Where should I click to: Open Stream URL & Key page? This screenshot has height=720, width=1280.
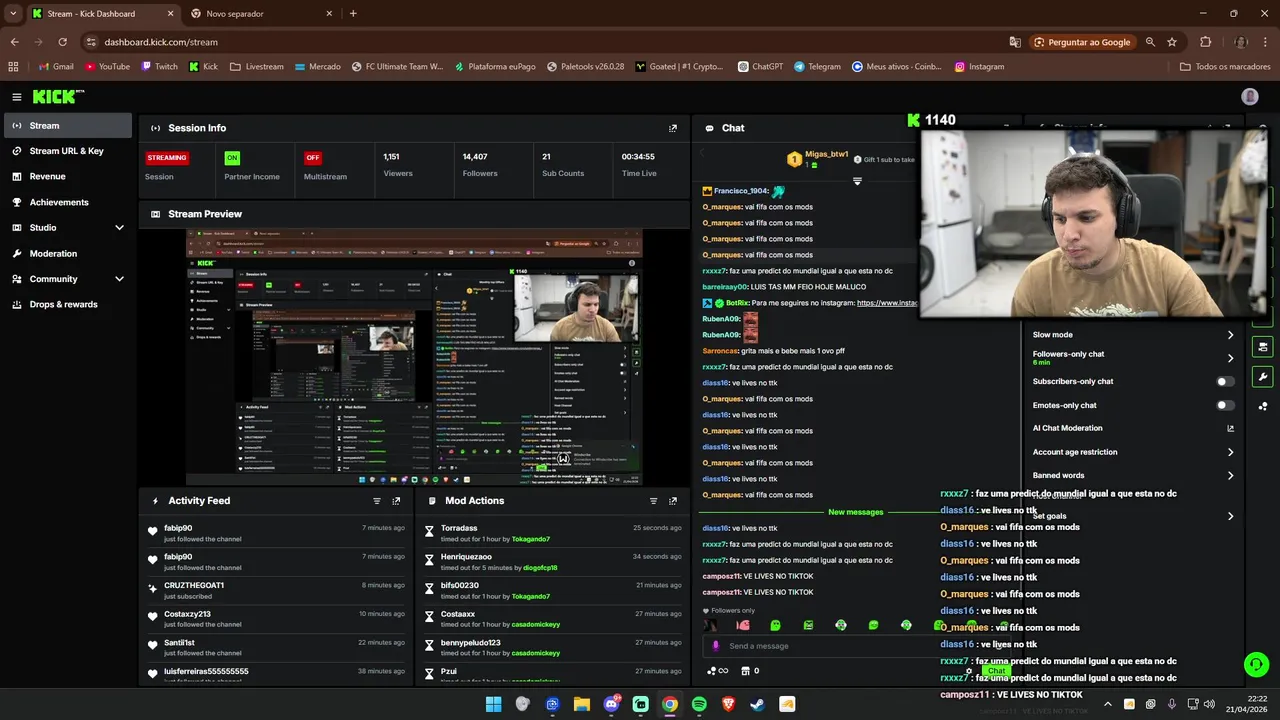tap(67, 151)
